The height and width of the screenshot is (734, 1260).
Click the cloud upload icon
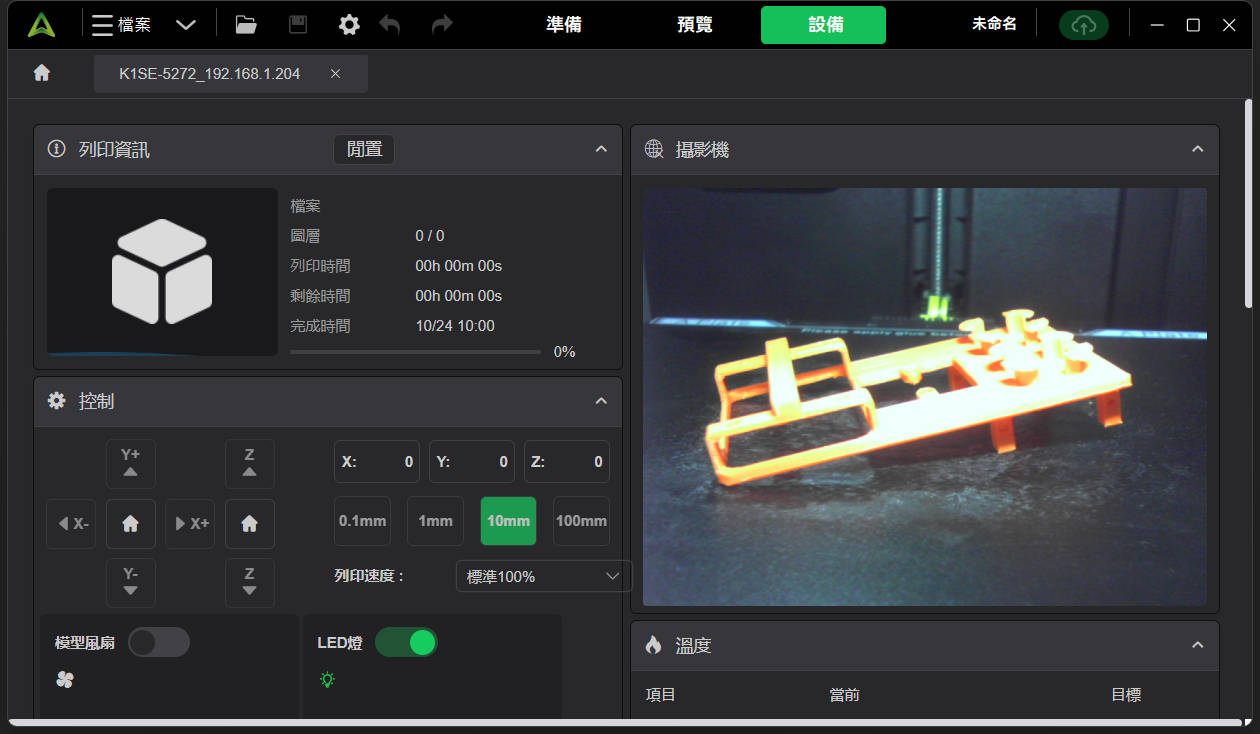pos(1084,24)
